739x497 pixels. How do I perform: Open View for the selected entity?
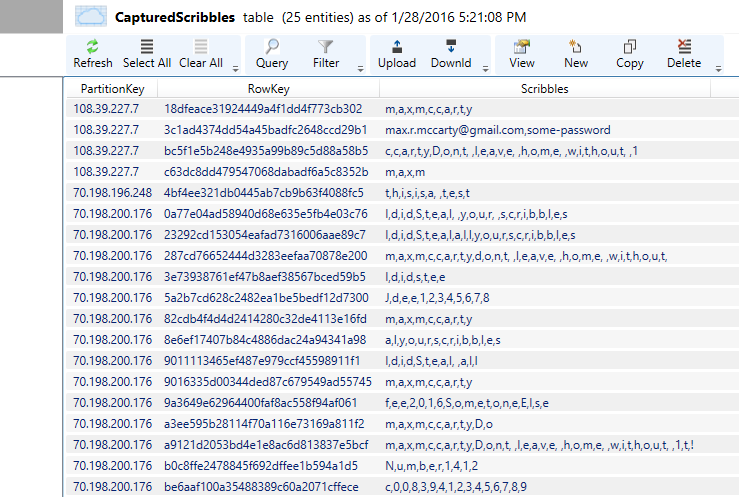point(522,47)
